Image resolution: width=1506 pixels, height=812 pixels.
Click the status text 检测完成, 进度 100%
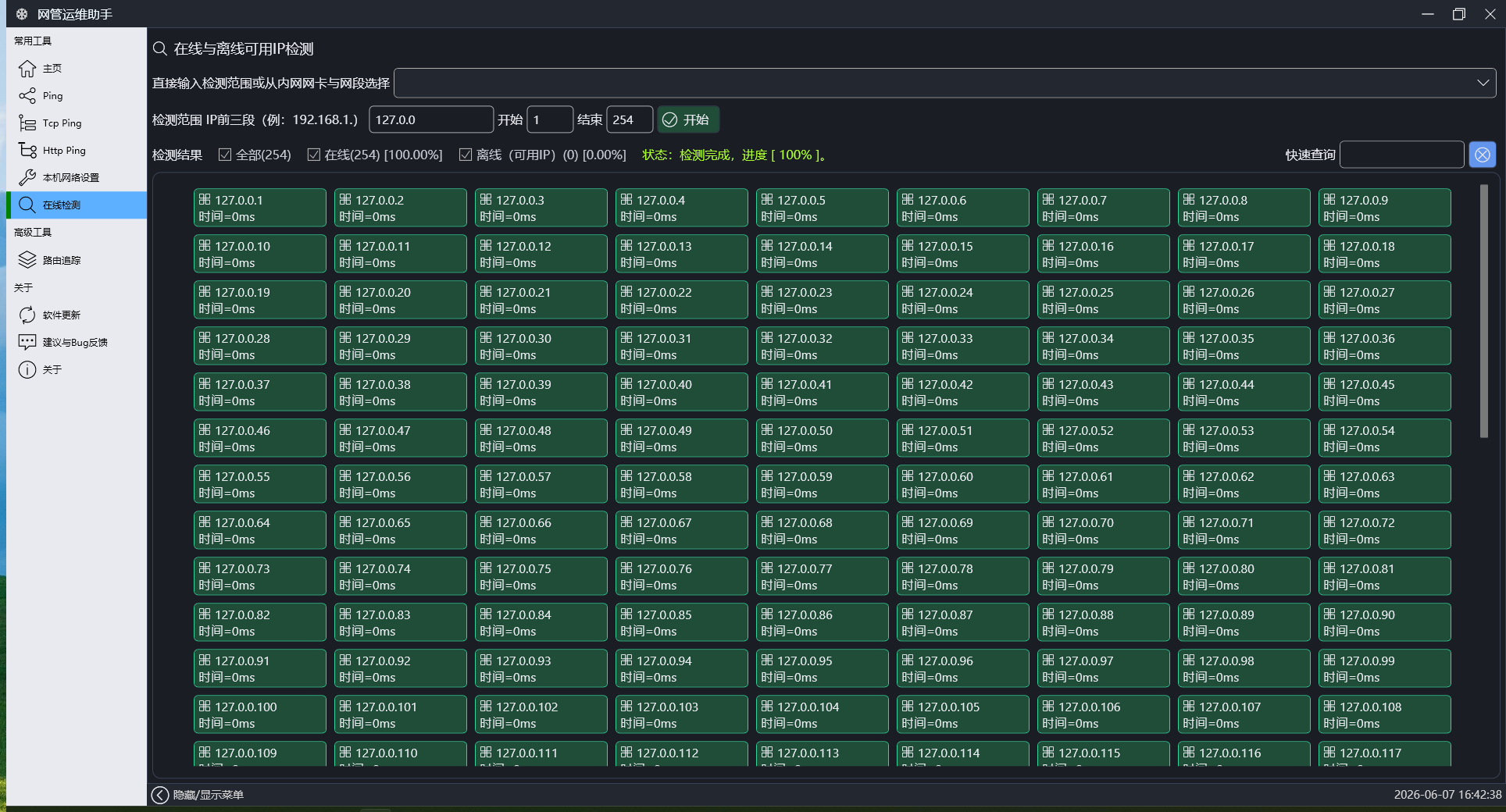(734, 155)
